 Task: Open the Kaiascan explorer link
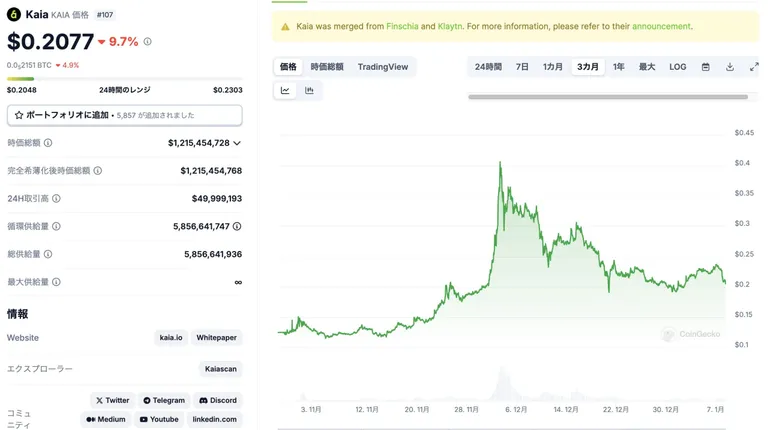point(220,369)
